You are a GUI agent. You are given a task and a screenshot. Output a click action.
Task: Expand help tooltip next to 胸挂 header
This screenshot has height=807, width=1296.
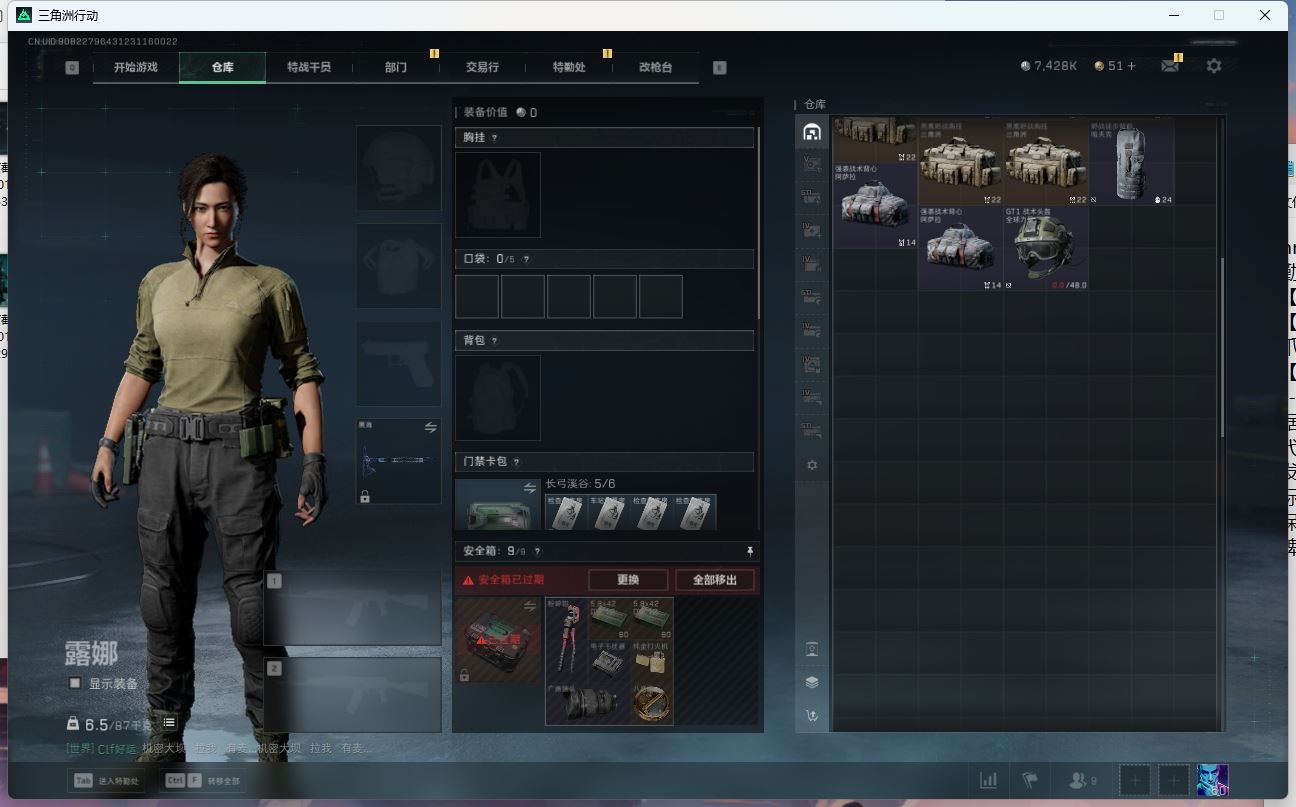494,138
